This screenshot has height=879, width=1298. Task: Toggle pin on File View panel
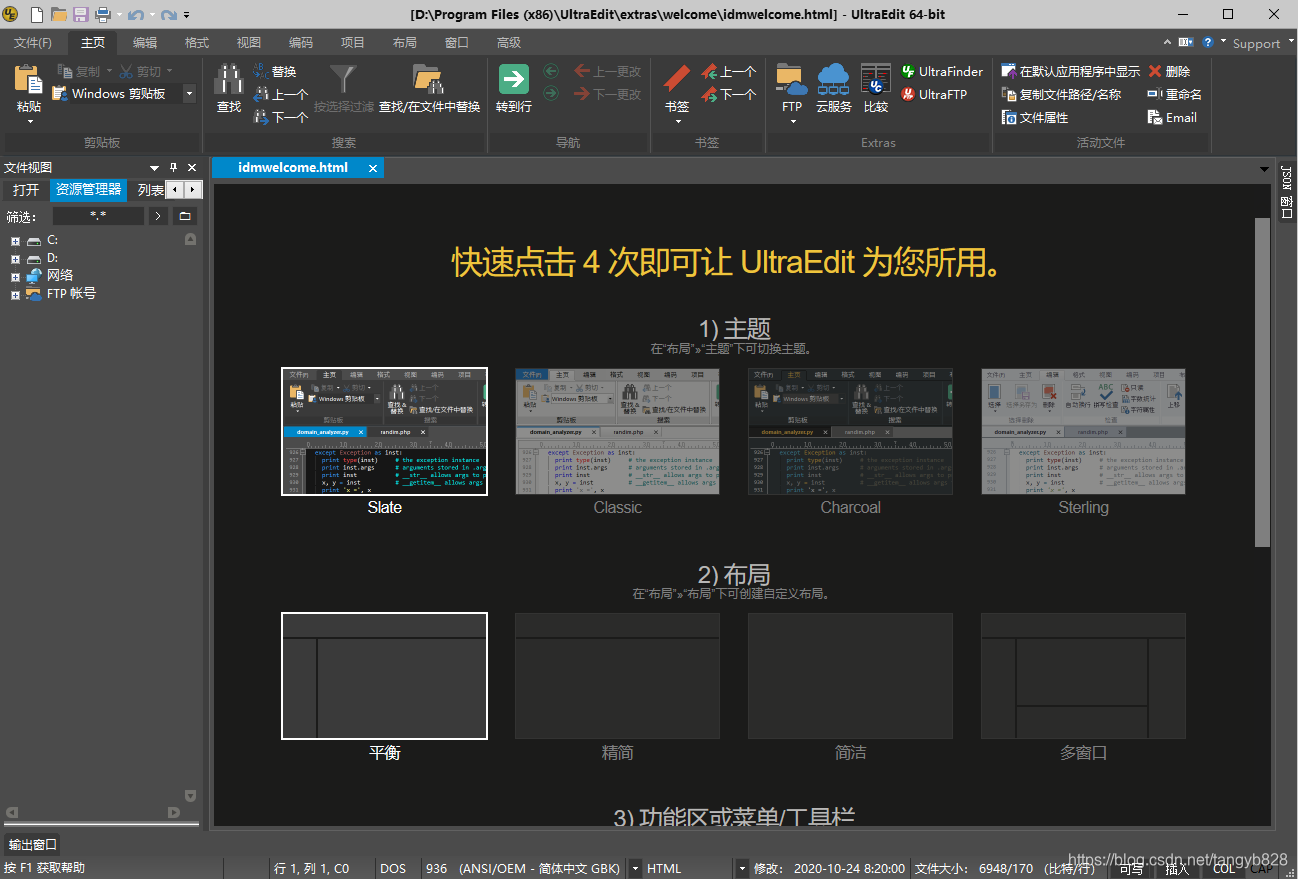[x=173, y=167]
